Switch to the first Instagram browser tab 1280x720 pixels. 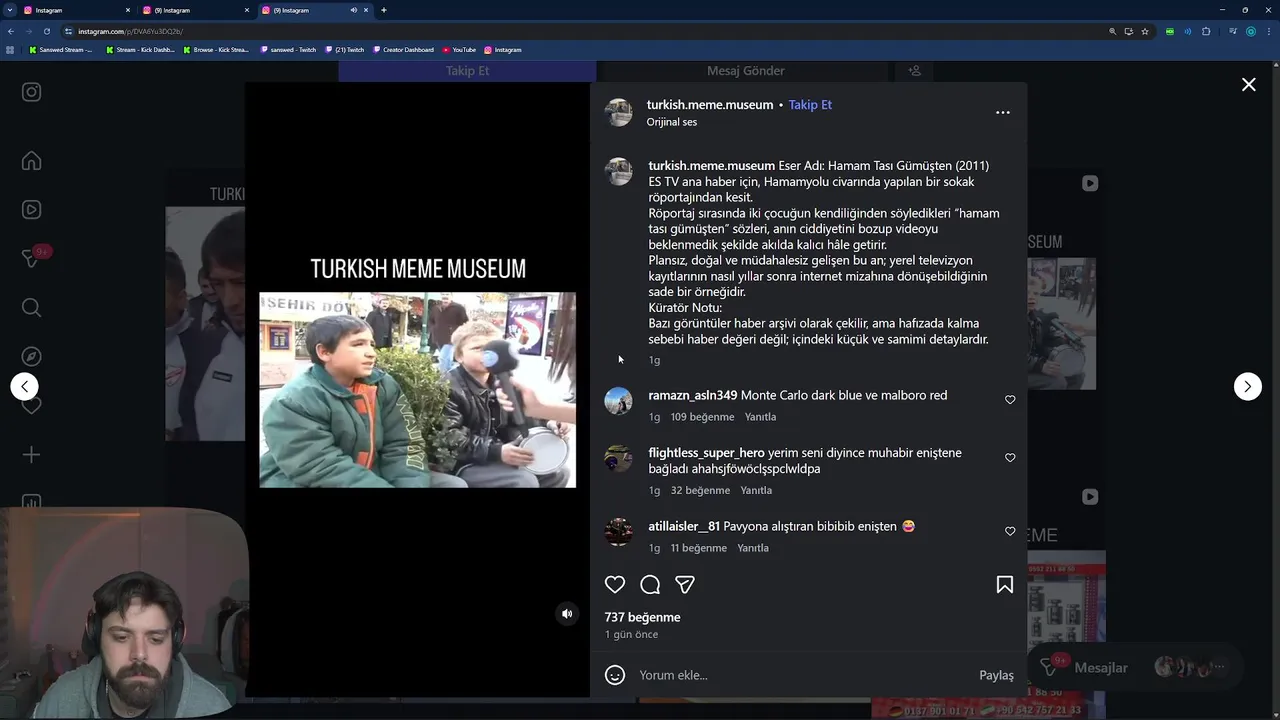point(75,10)
